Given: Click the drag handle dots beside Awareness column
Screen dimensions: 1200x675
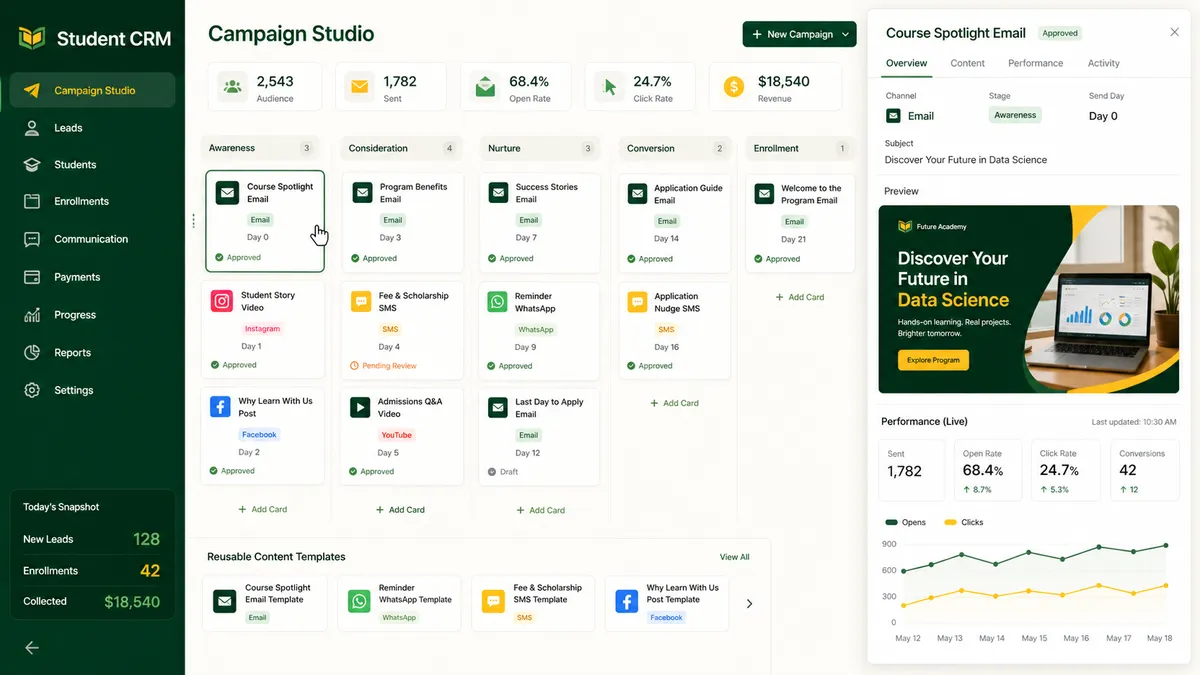Looking at the screenshot, I should (193, 221).
